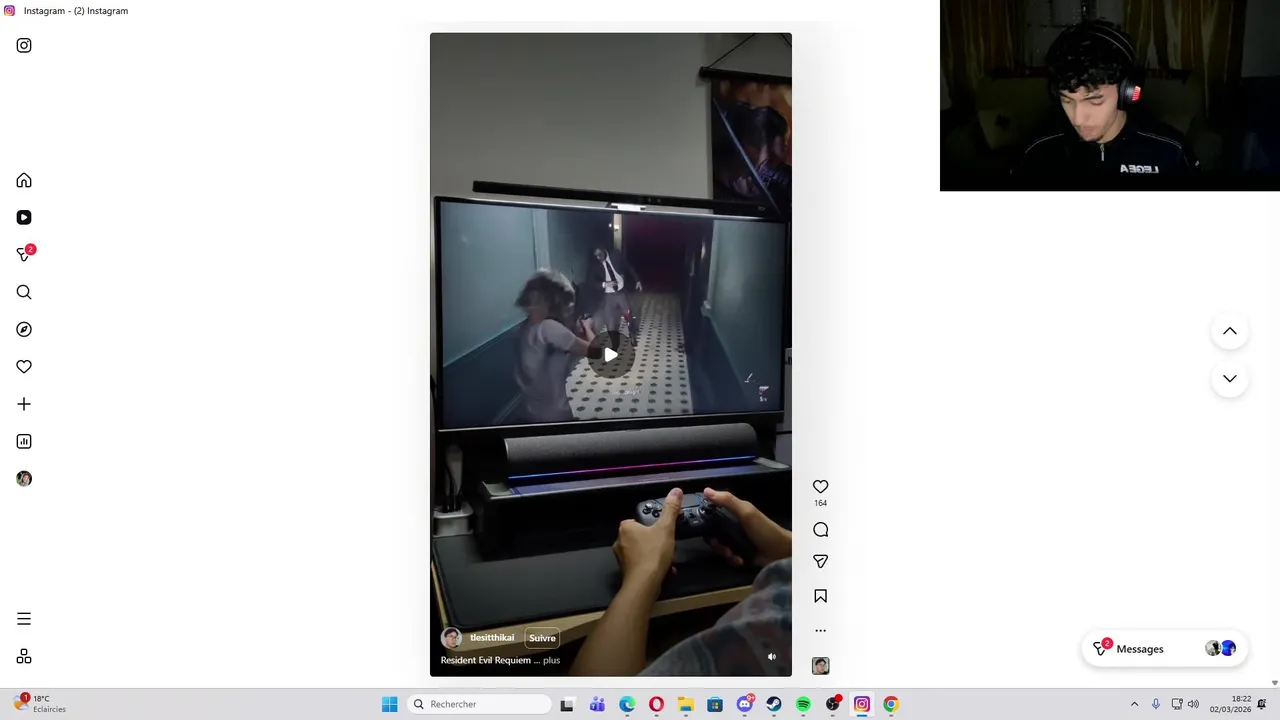The height and width of the screenshot is (720, 1280).
Task: Open Google Chrome from the taskbar
Action: click(891, 704)
